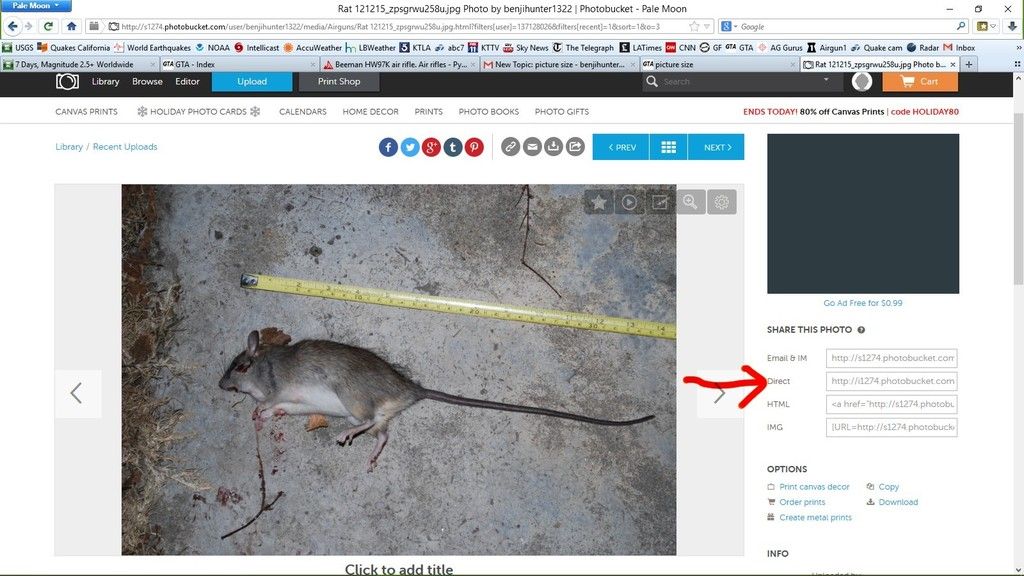Open the user profile avatar
The width and height of the screenshot is (1024, 576).
coord(862,82)
